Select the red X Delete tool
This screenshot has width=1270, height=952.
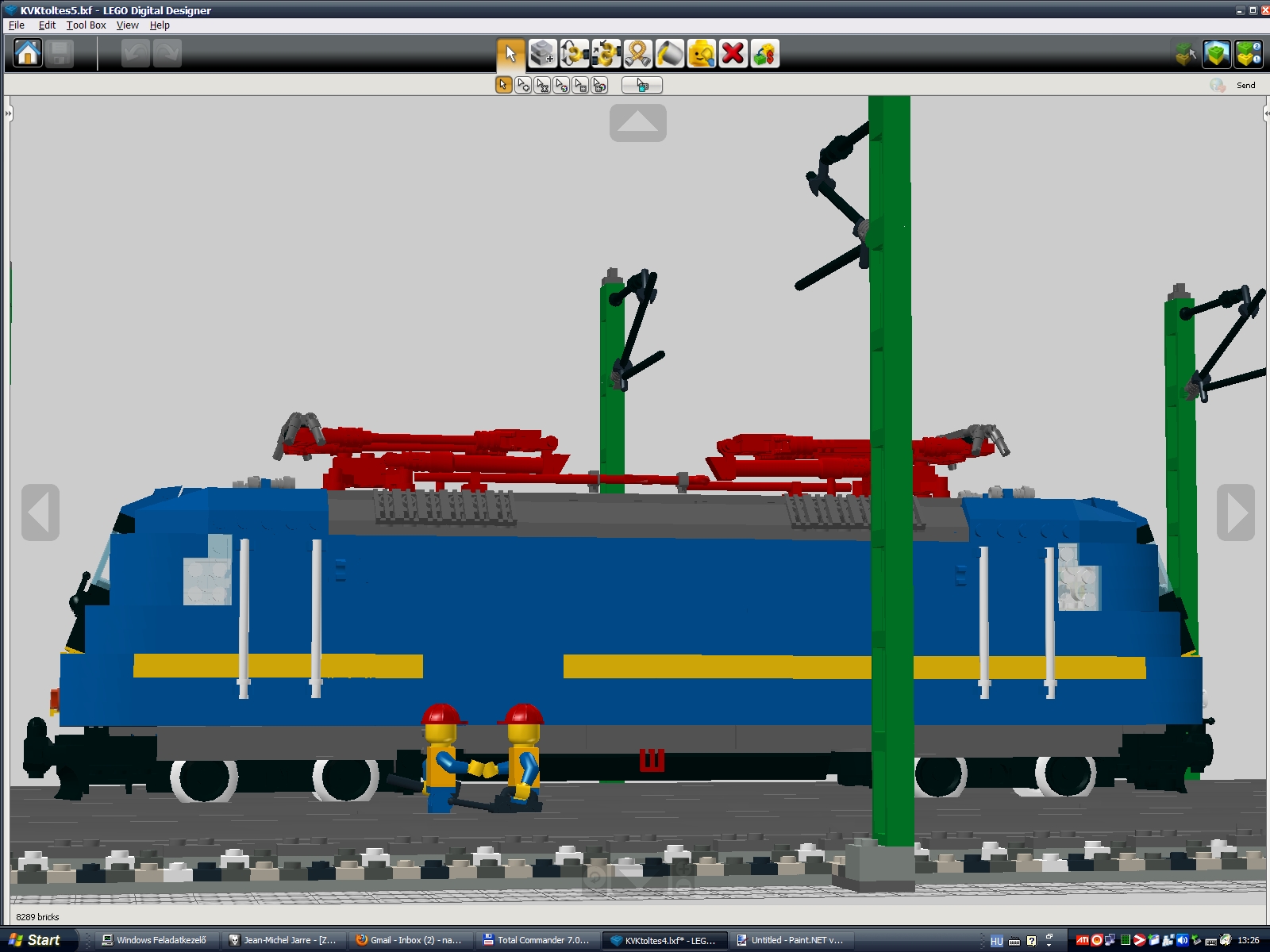point(733,53)
